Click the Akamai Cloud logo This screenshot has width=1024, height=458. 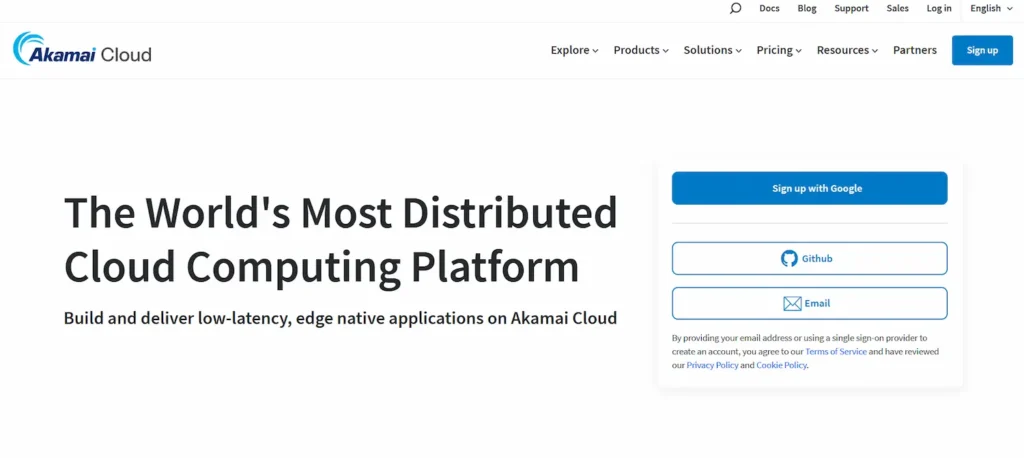(x=82, y=49)
